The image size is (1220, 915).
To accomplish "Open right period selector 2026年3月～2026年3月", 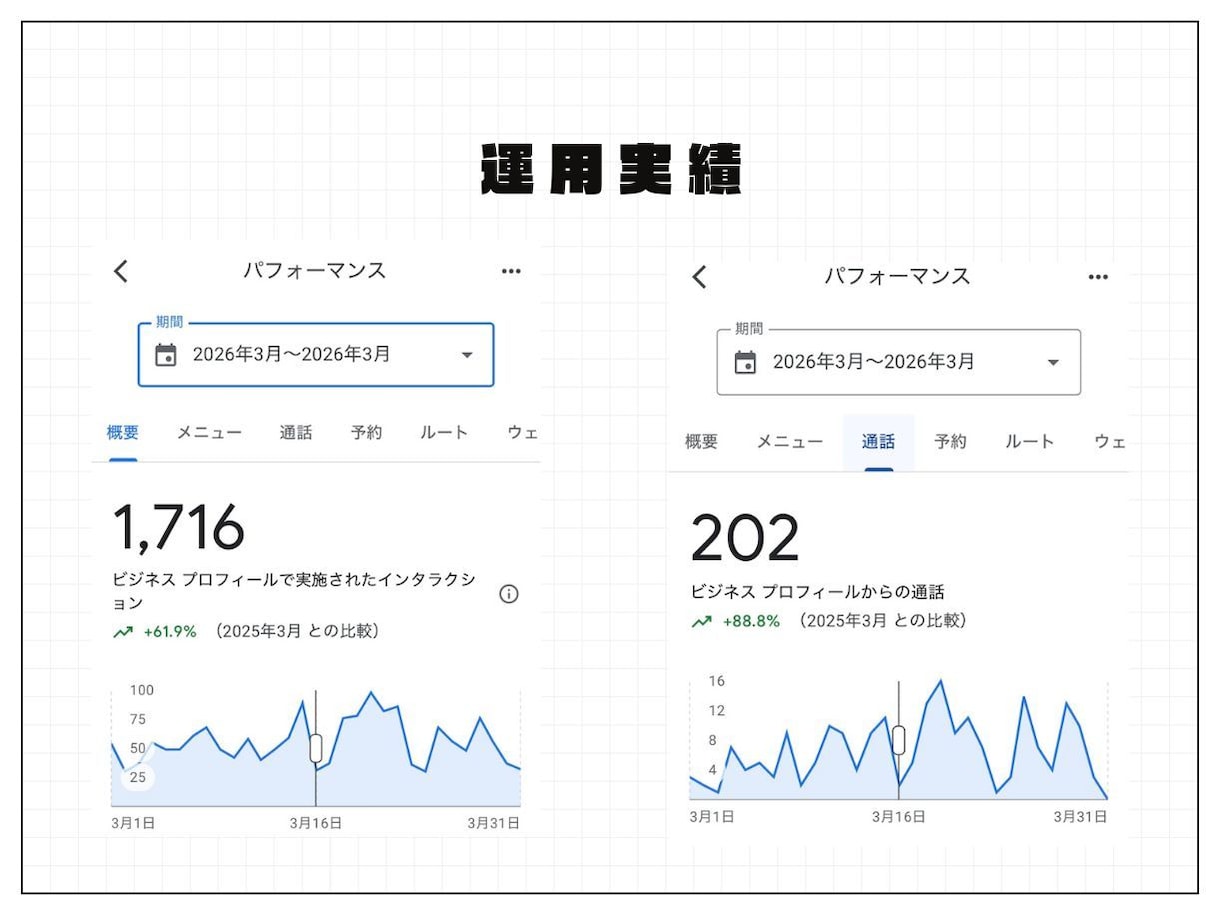I will 899,362.
